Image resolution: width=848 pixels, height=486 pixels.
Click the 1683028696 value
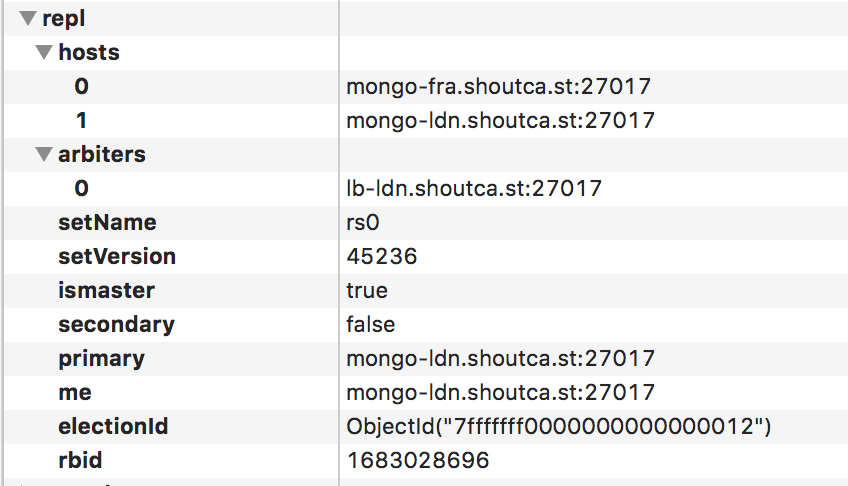[418, 461]
